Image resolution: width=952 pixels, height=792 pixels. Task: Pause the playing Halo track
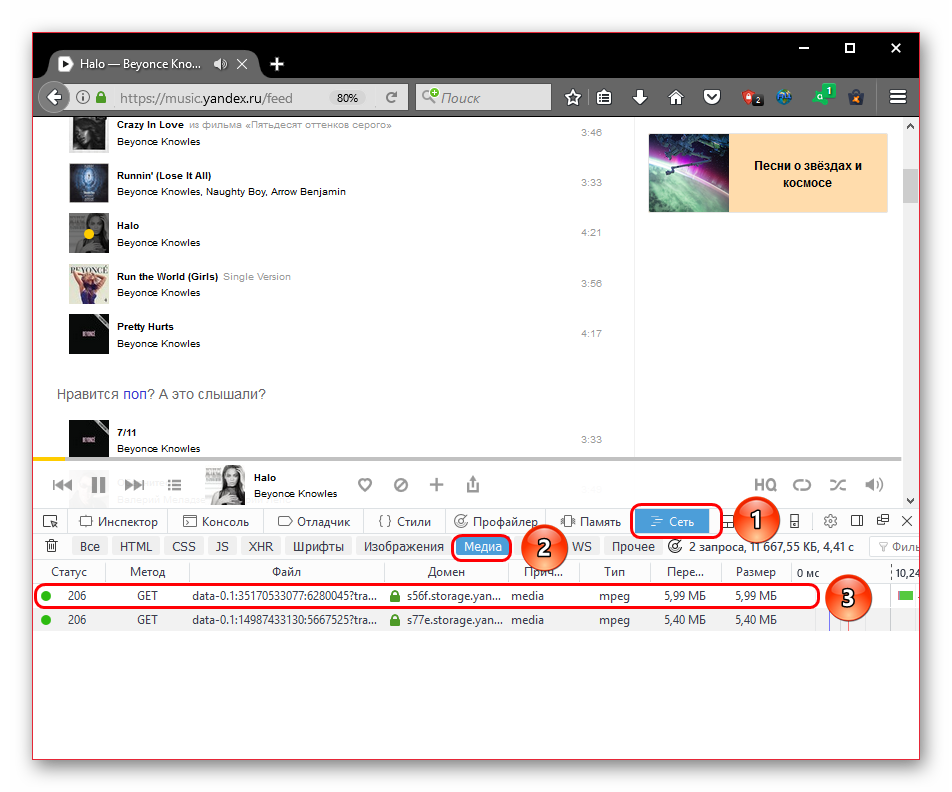click(98, 485)
